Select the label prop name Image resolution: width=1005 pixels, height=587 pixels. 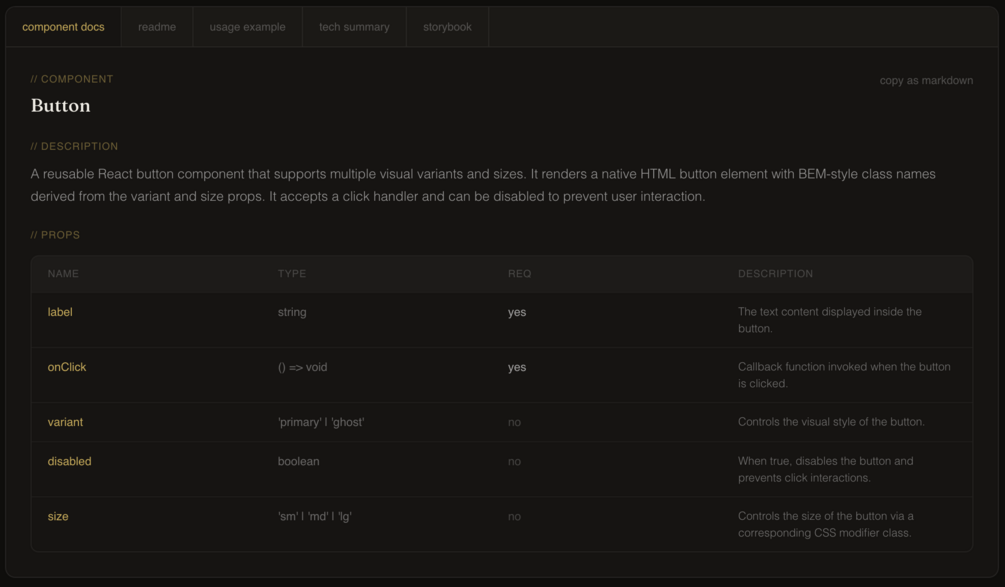60,312
